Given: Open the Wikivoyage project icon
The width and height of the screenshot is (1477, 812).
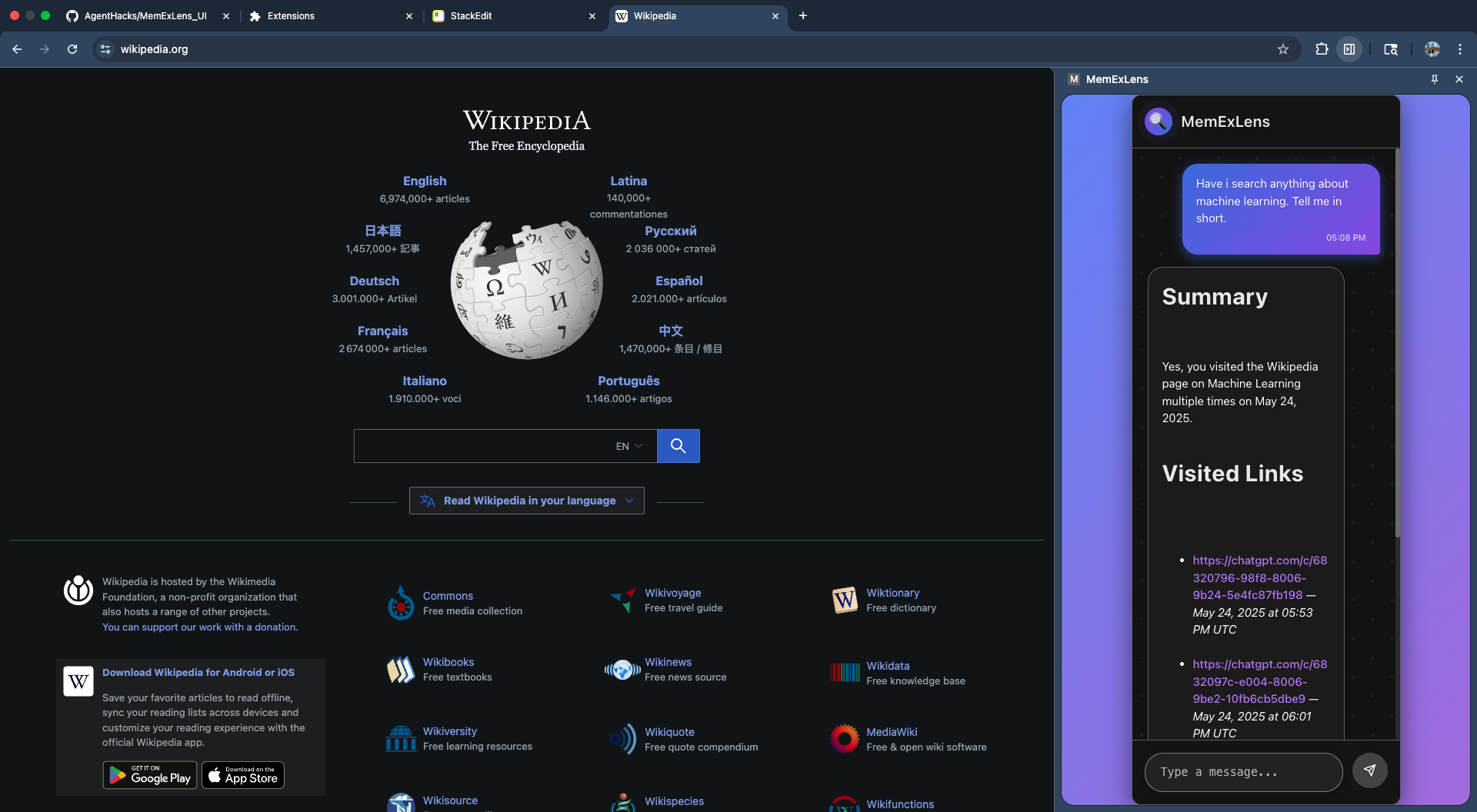Looking at the screenshot, I should tap(623, 600).
